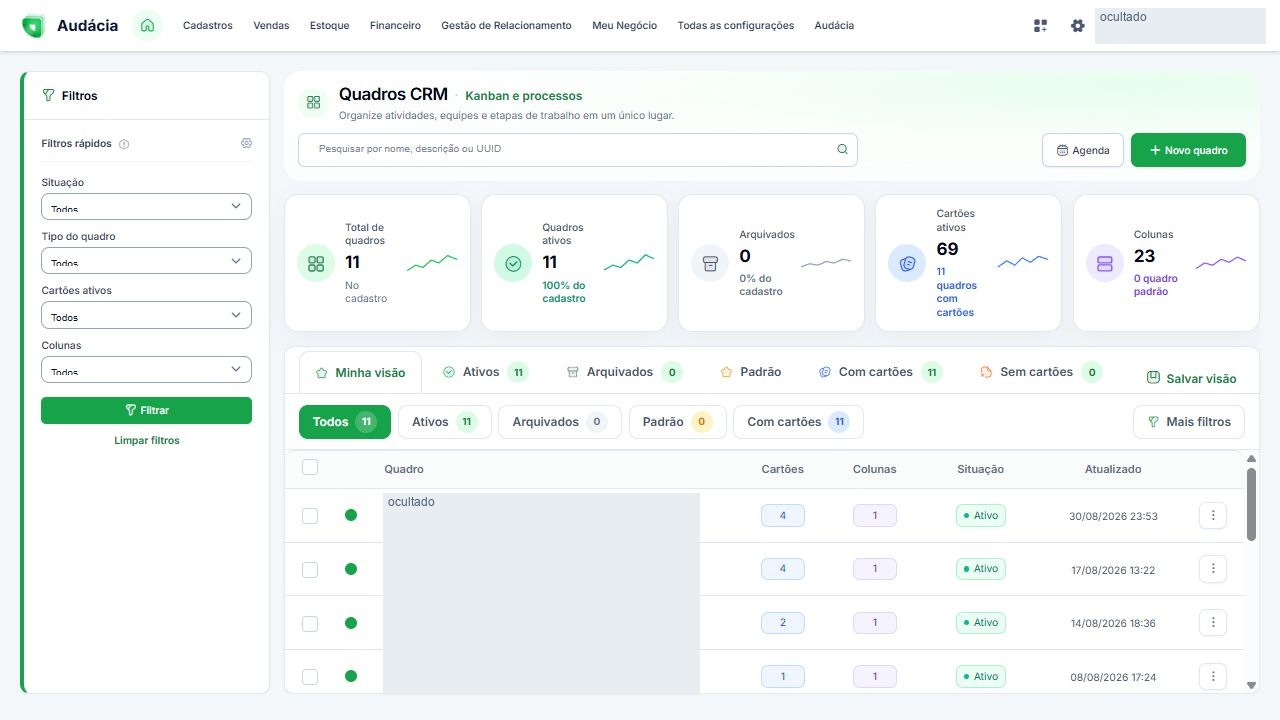1280x720 pixels.
Task: Click the Audácia shield logo
Action: click(33, 26)
